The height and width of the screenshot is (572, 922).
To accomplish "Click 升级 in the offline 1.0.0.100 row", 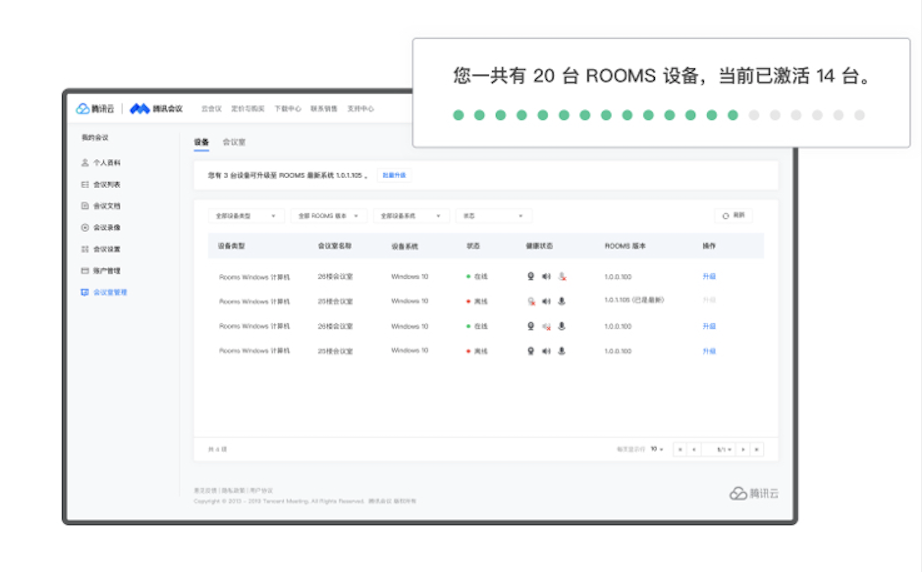I will coord(709,351).
